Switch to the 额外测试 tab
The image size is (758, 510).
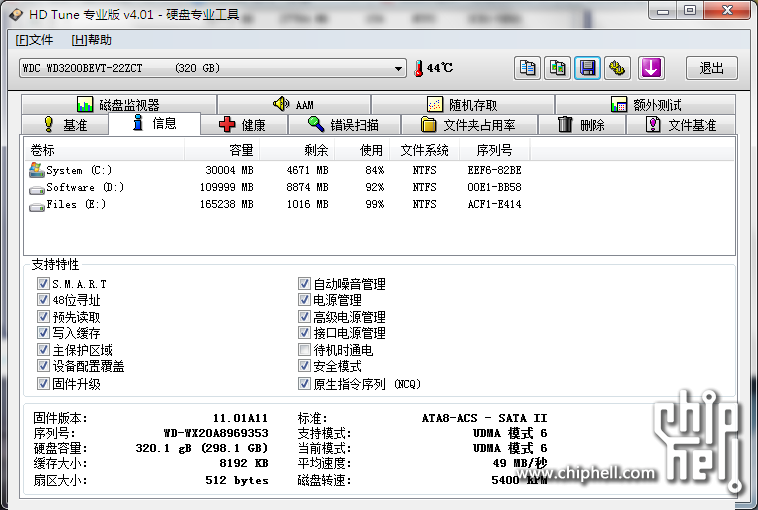[645, 104]
